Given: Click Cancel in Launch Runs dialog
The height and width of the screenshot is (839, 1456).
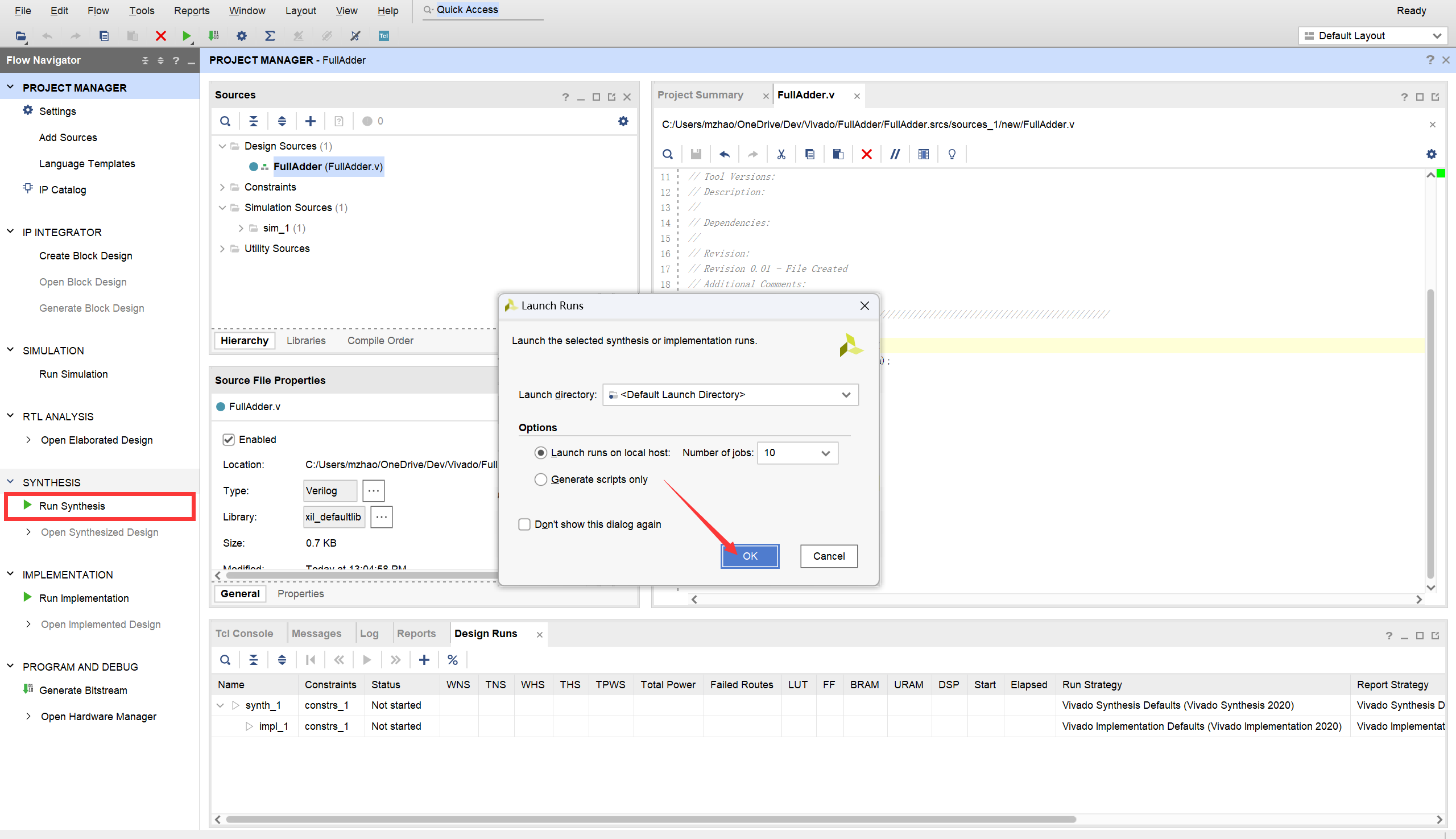Looking at the screenshot, I should 829,556.
